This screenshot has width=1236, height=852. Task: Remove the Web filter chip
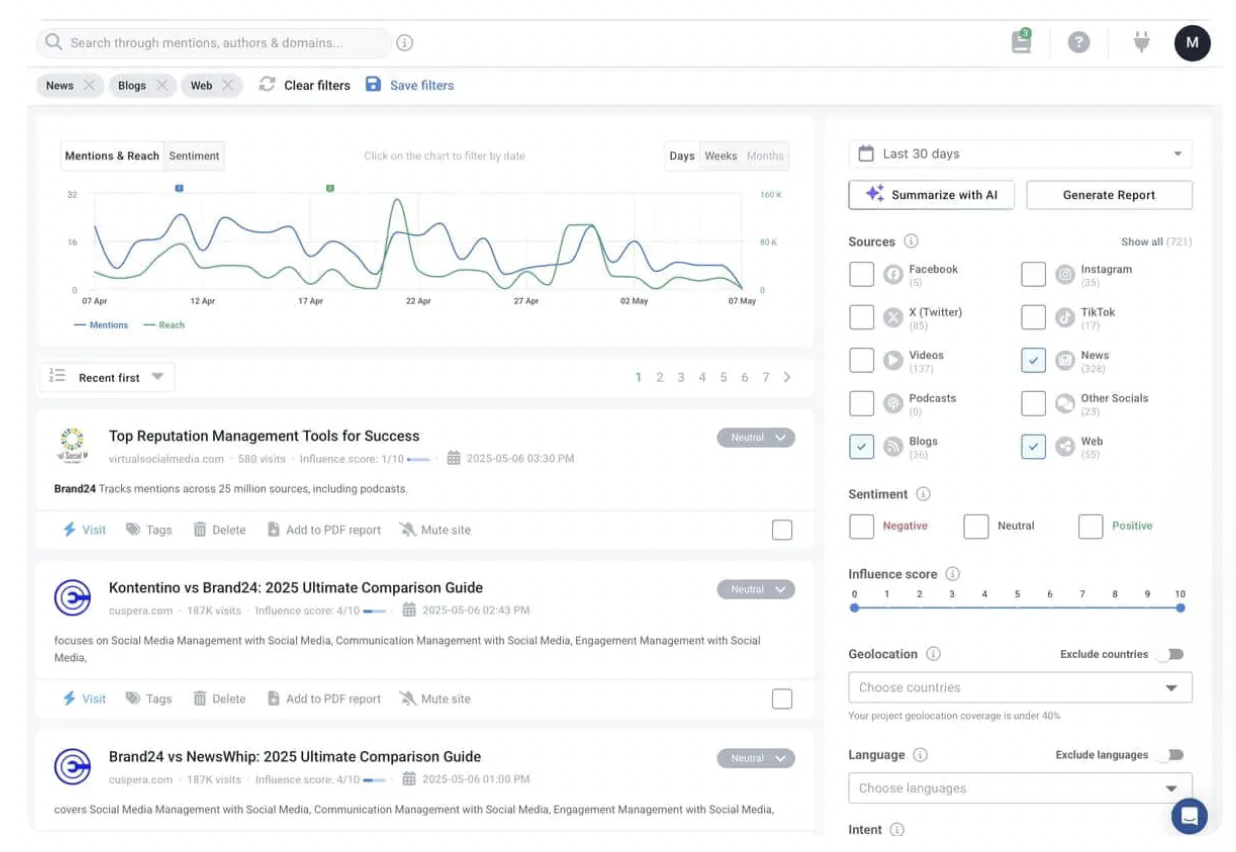click(229, 85)
